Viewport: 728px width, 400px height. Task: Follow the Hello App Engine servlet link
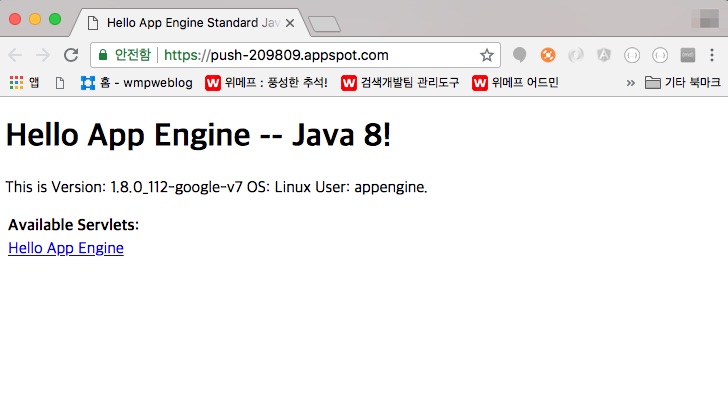coord(66,248)
